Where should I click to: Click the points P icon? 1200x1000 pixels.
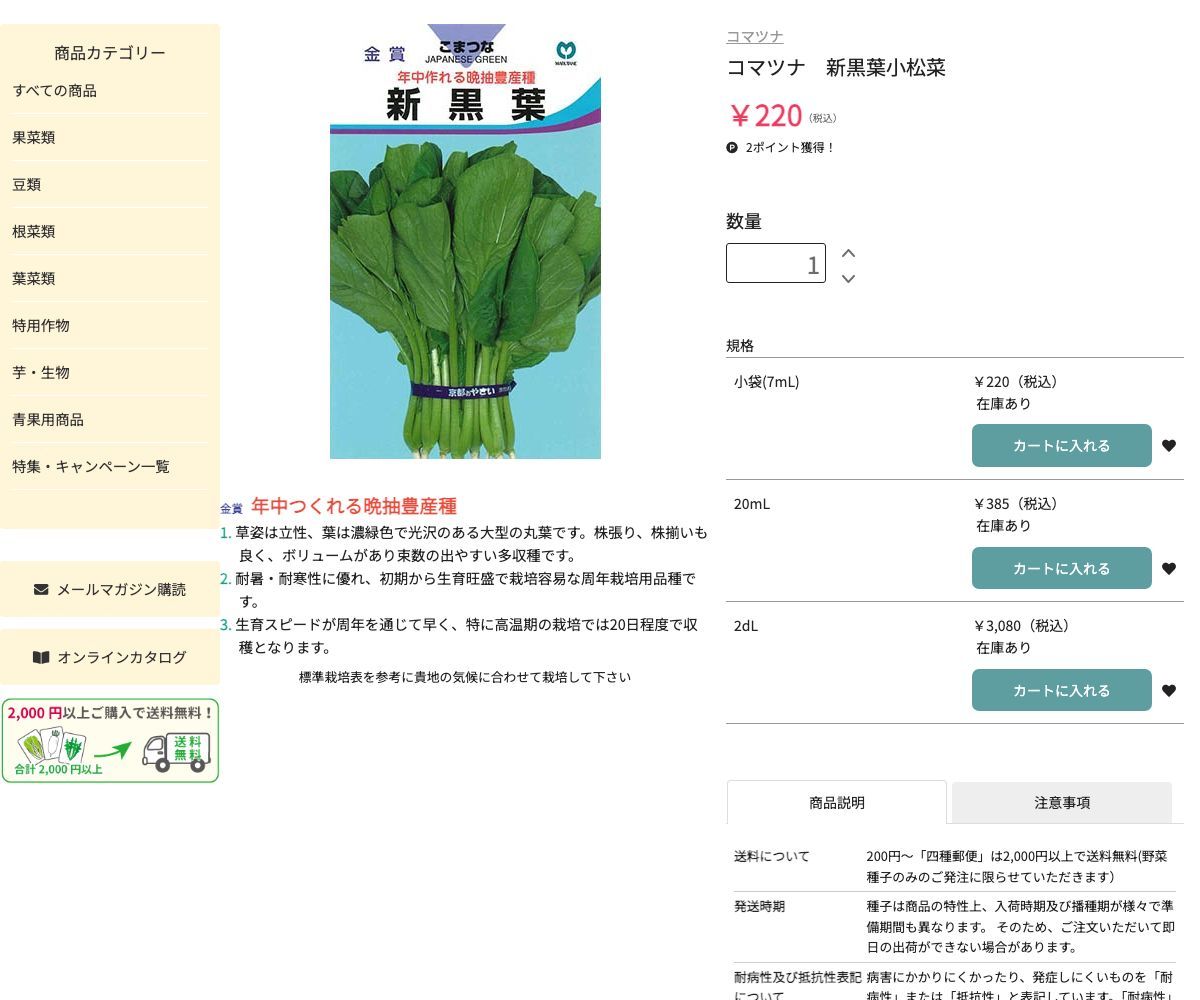point(732,148)
